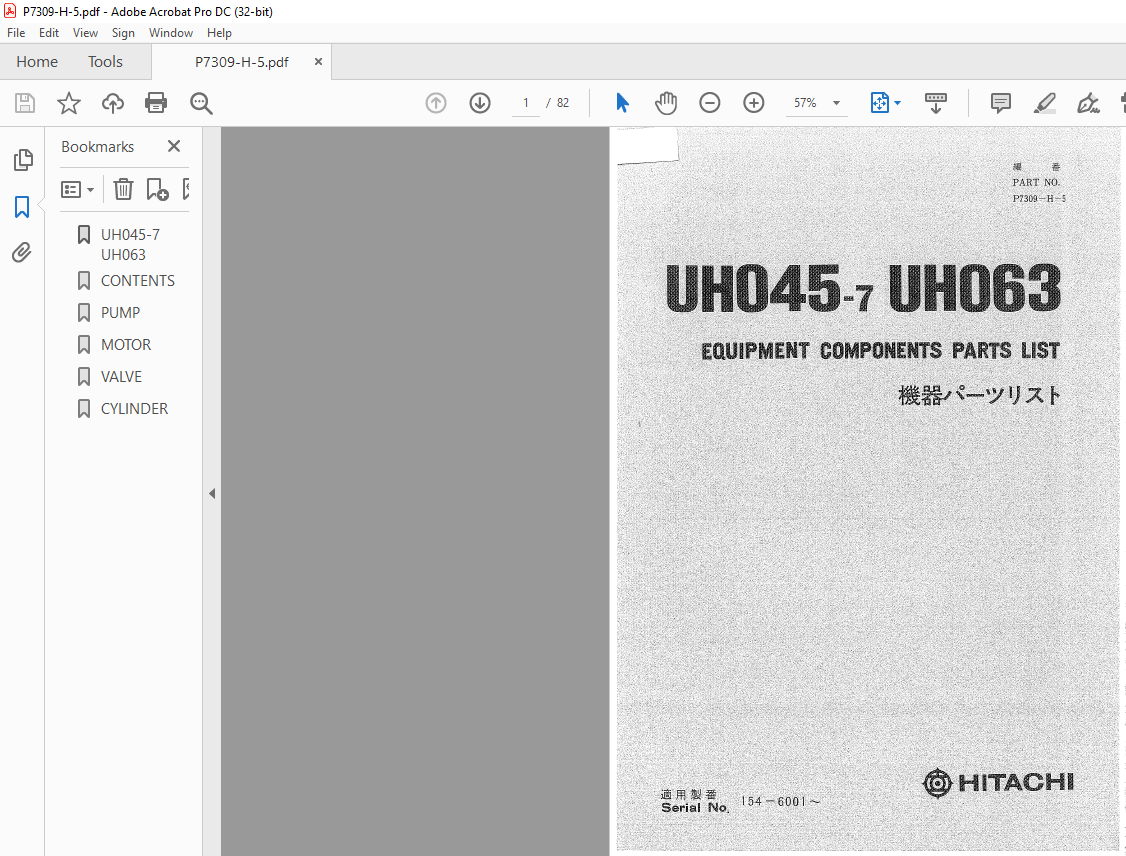This screenshot has width=1126, height=856.
Task: Close the P7309-H-5.pdf tab
Action: pyautogui.click(x=318, y=62)
